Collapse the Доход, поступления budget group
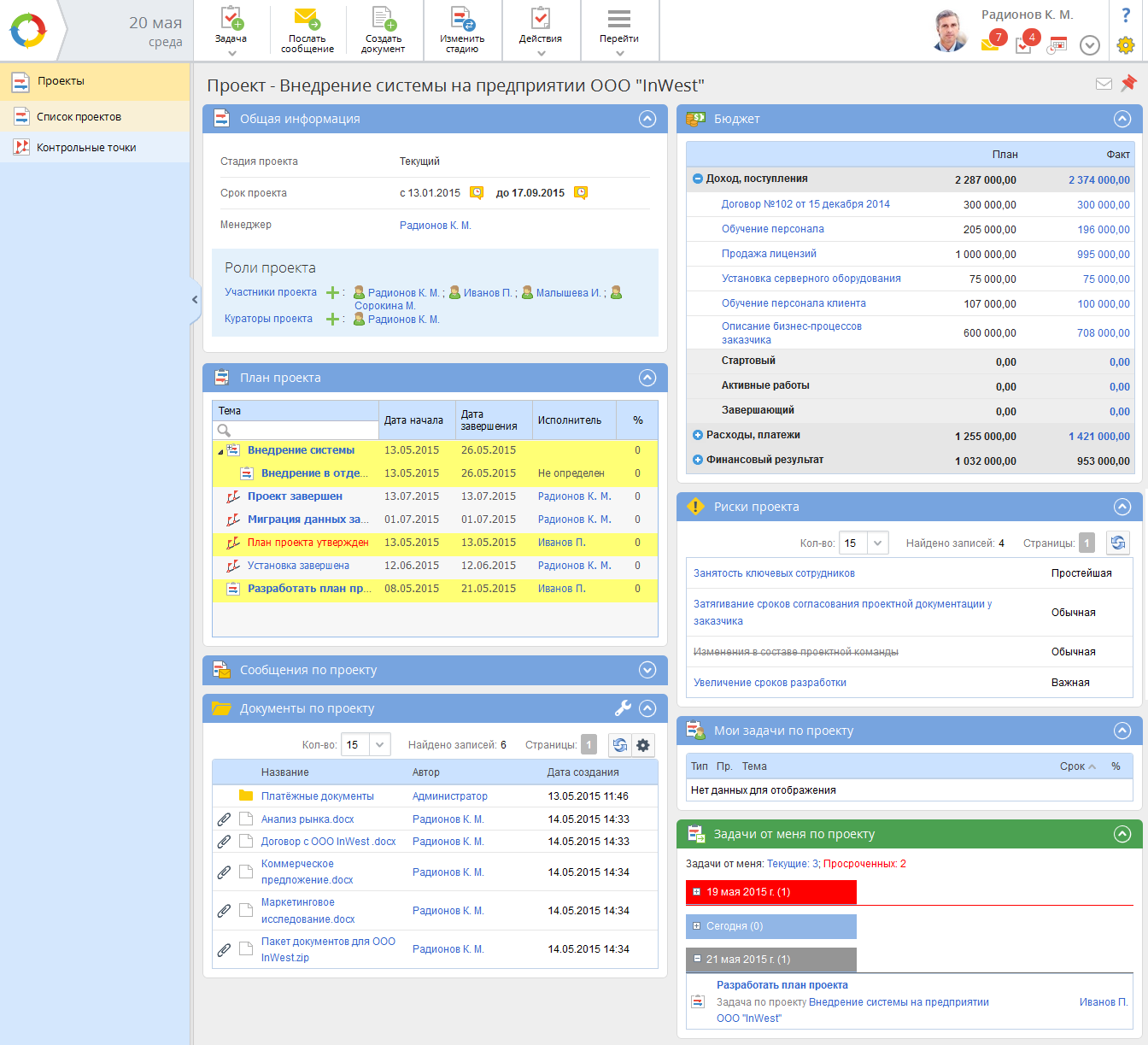 (x=698, y=179)
